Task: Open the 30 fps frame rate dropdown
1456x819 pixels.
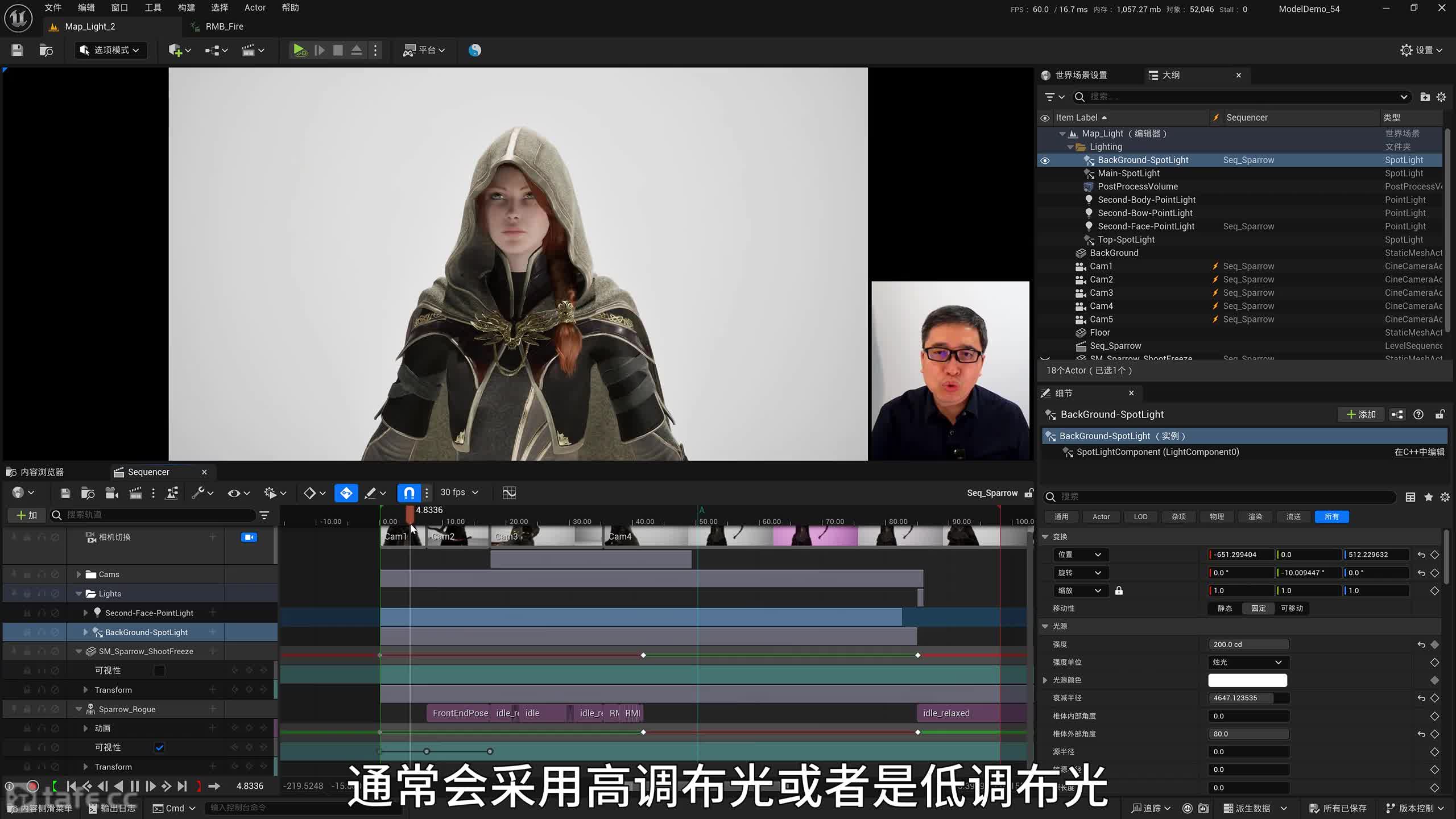Action: 459,493
